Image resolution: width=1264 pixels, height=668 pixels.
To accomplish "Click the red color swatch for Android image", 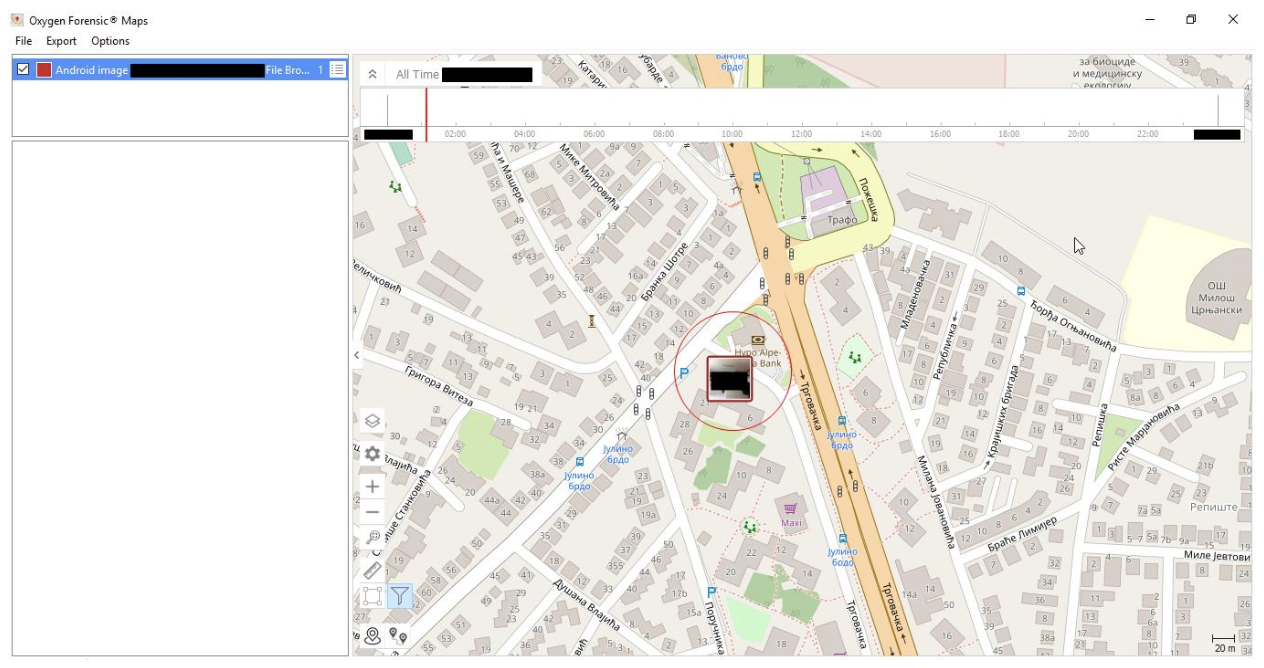I will (x=44, y=70).
